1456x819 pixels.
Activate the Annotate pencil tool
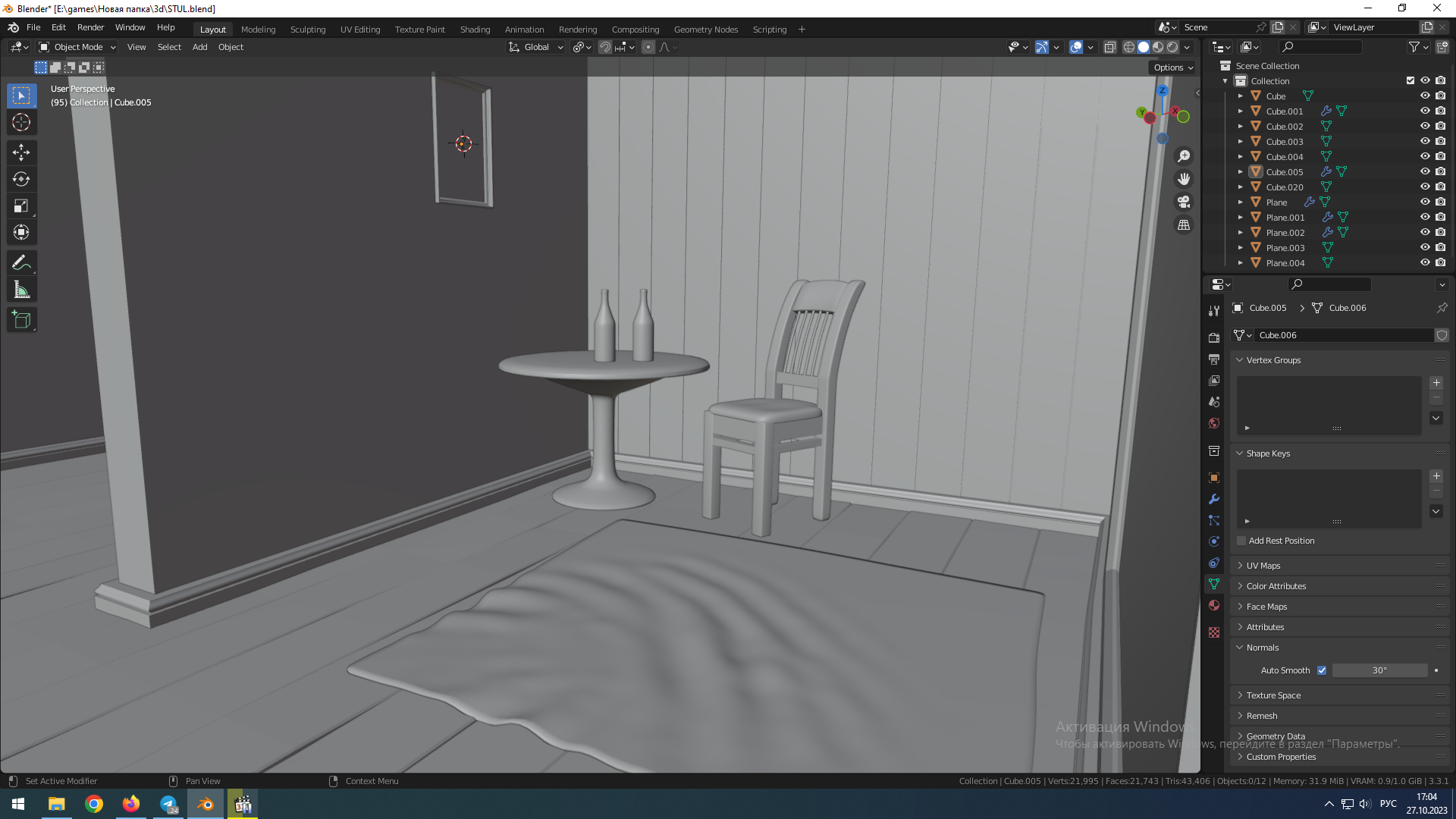tap(21, 263)
